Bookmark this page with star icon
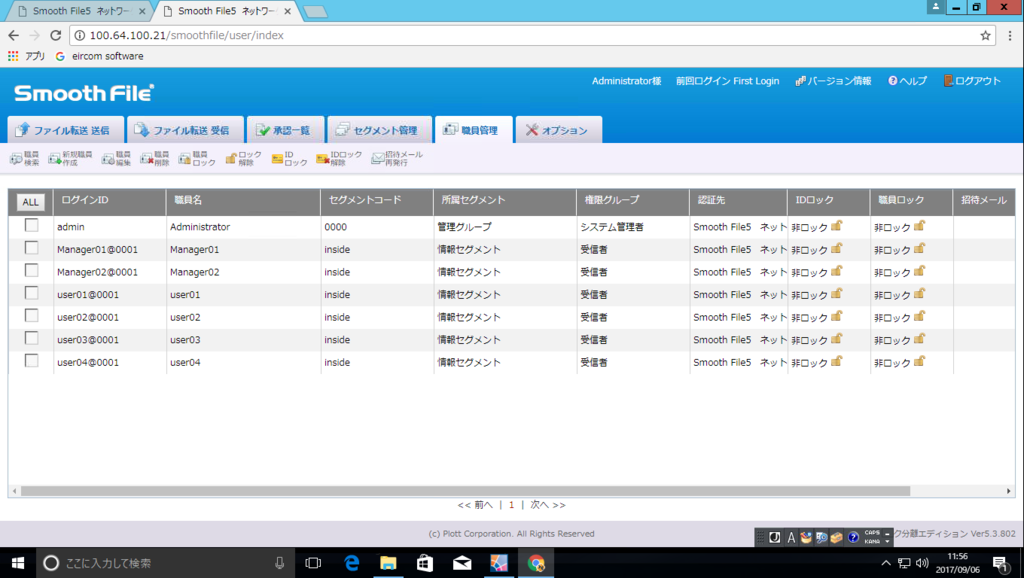The height and width of the screenshot is (578, 1024). [x=985, y=35]
